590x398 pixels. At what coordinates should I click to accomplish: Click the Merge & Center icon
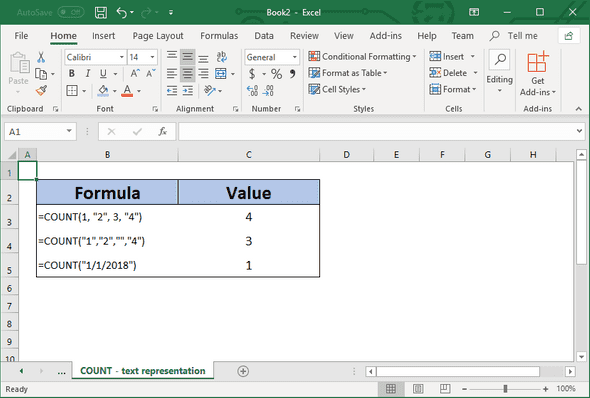221,73
